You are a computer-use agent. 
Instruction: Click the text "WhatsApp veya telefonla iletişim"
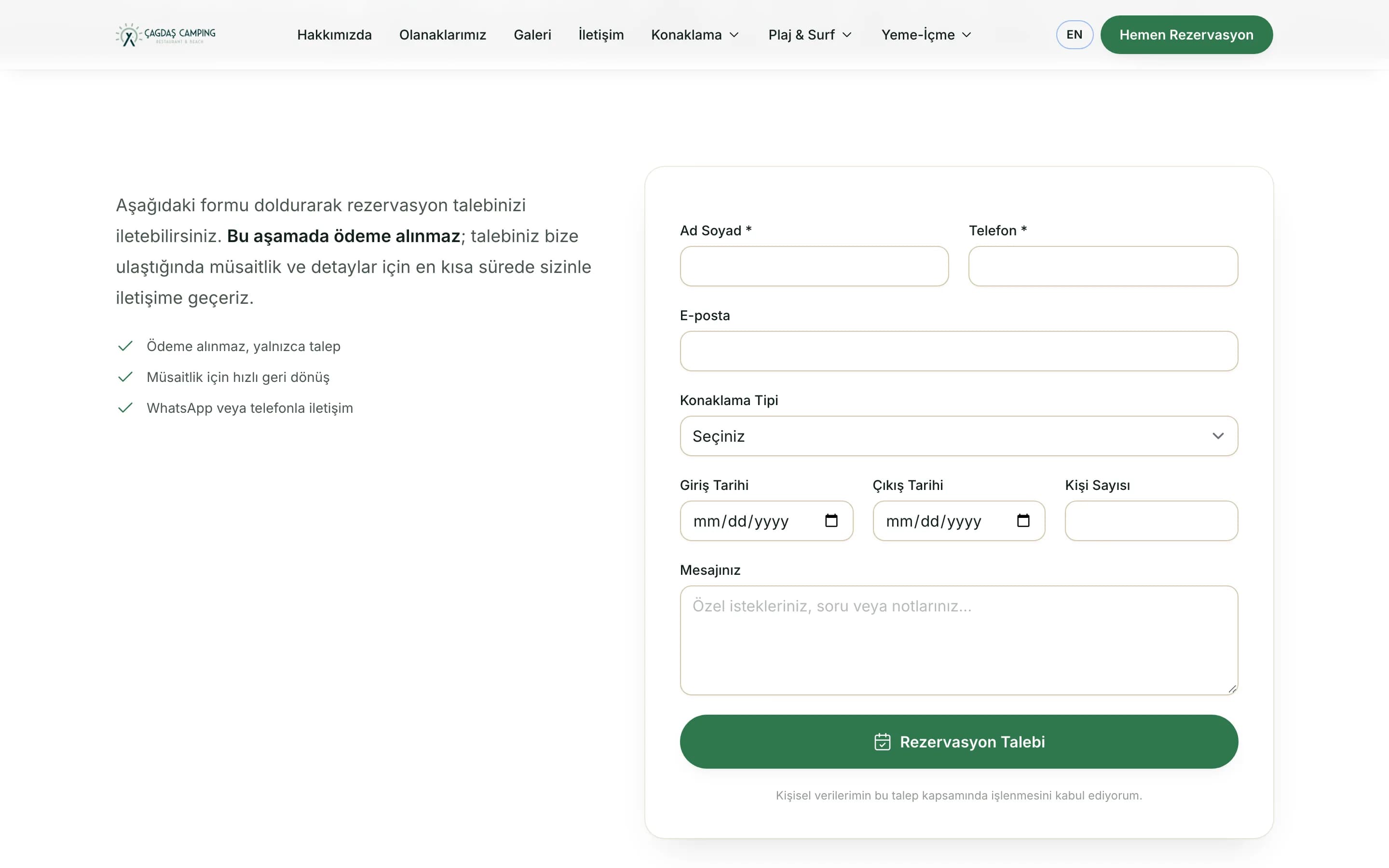[x=250, y=408]
